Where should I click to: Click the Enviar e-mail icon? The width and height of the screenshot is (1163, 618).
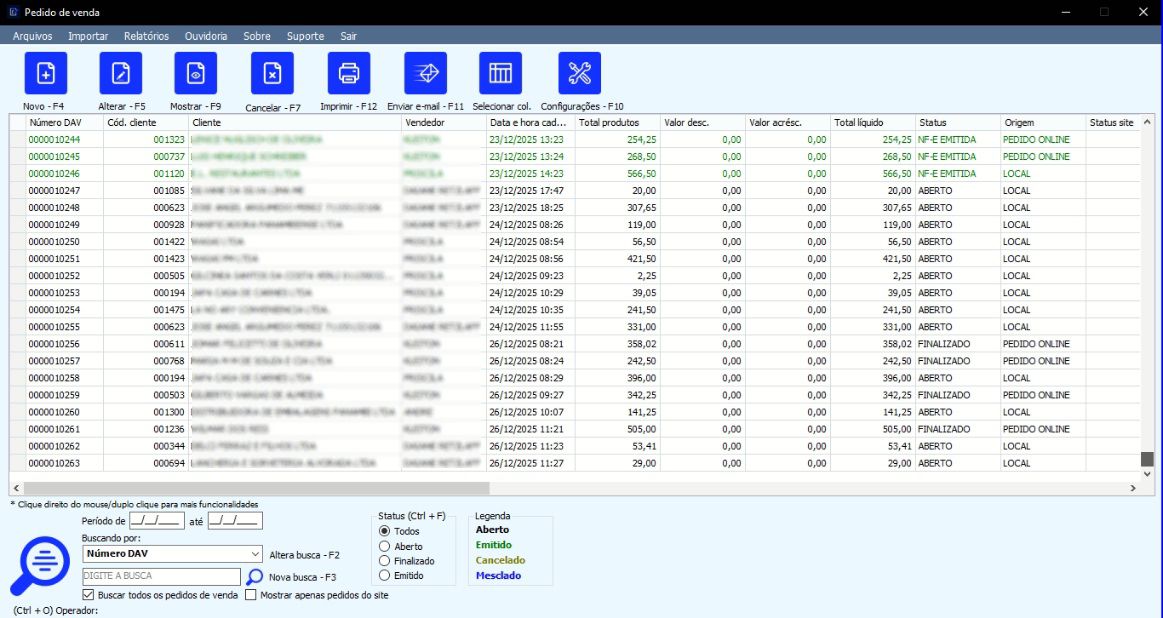click(425, 74)
